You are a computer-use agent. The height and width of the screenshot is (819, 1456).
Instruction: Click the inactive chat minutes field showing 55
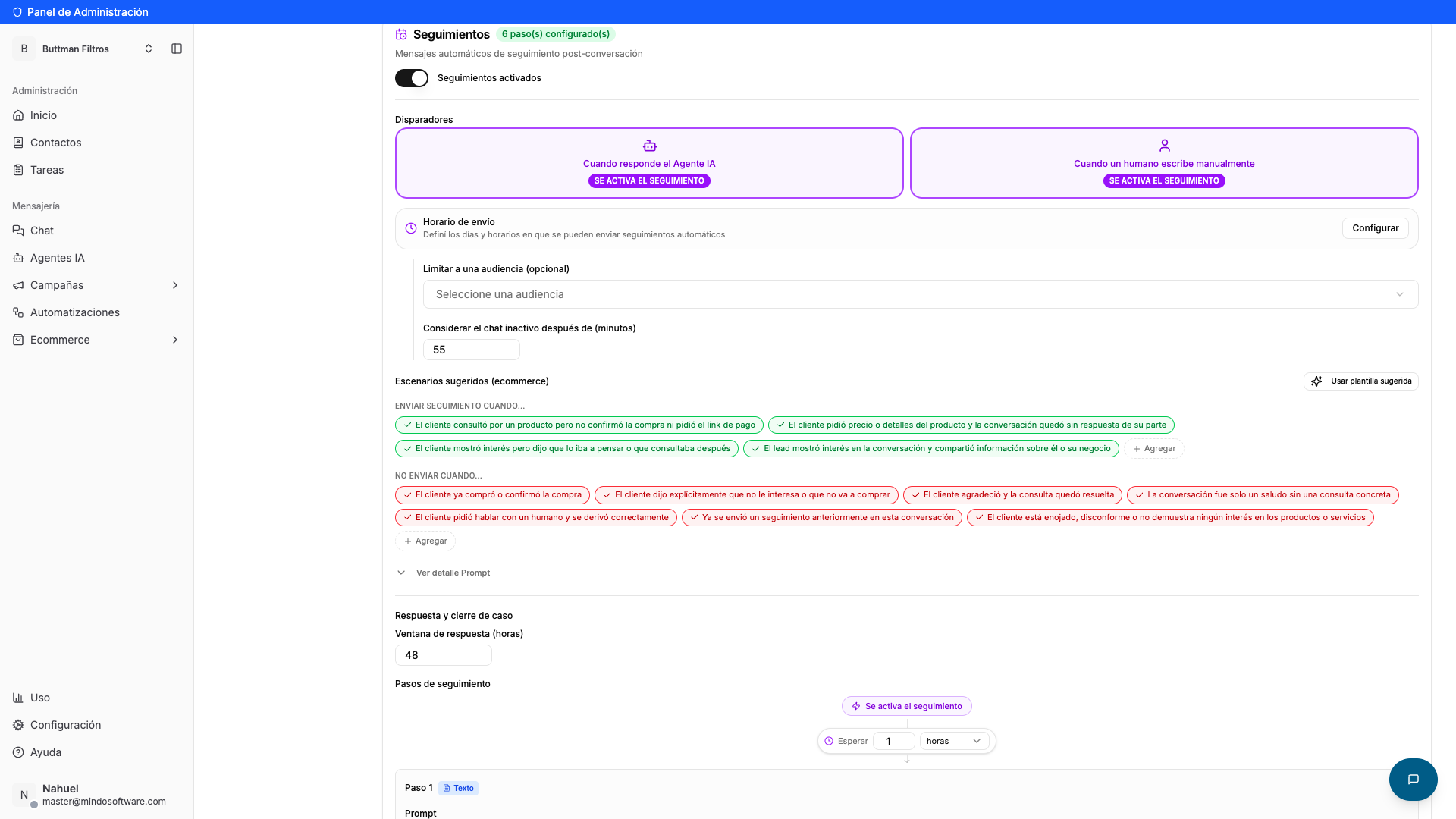pyautogui.click(x=472, y=350)
